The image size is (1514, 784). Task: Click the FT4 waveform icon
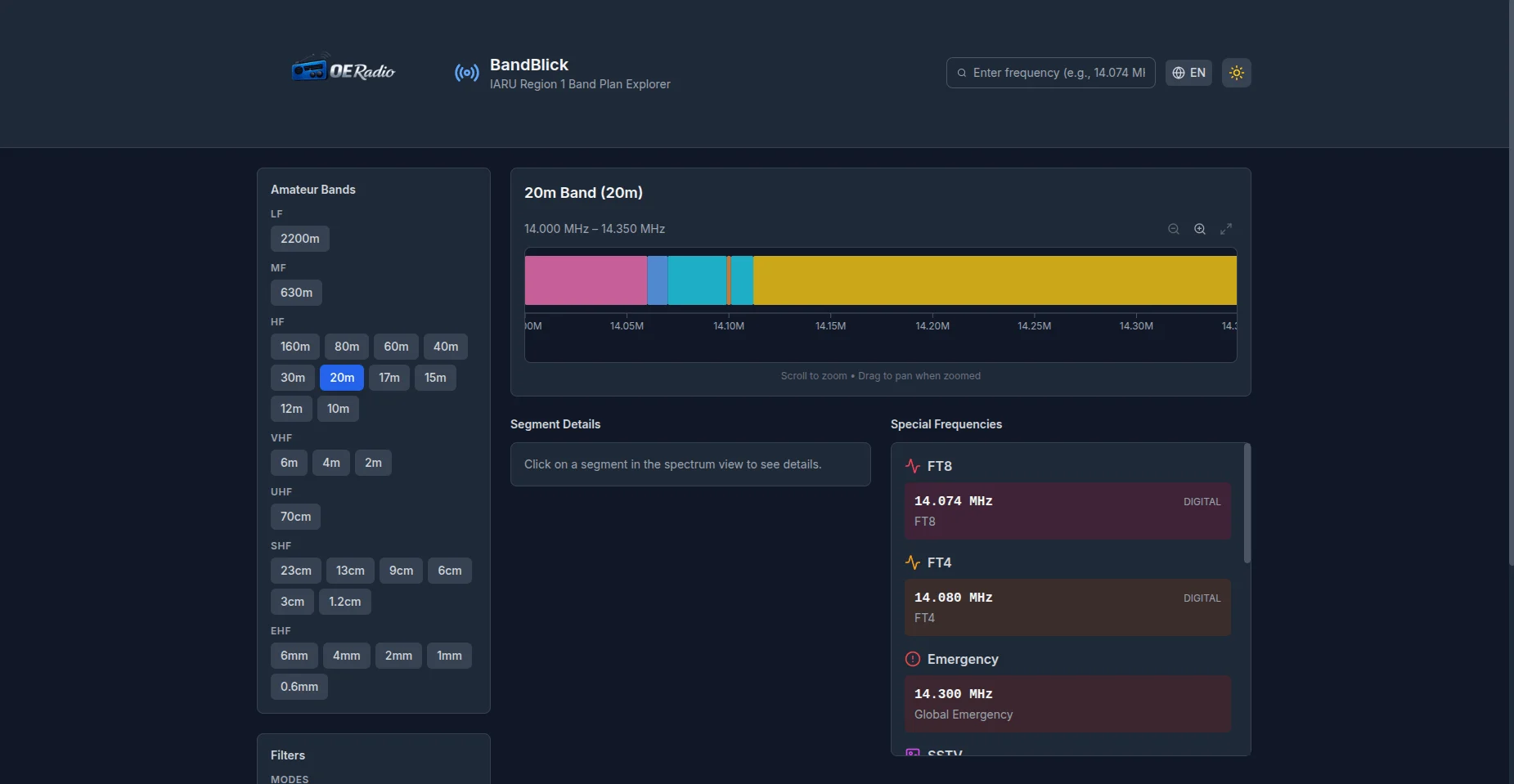pos(913,562)
